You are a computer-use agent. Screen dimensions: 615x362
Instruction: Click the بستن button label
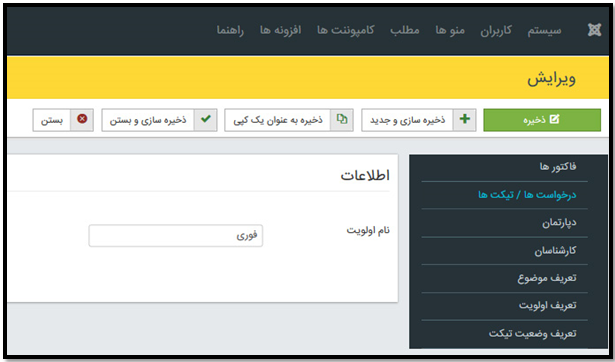52,120
